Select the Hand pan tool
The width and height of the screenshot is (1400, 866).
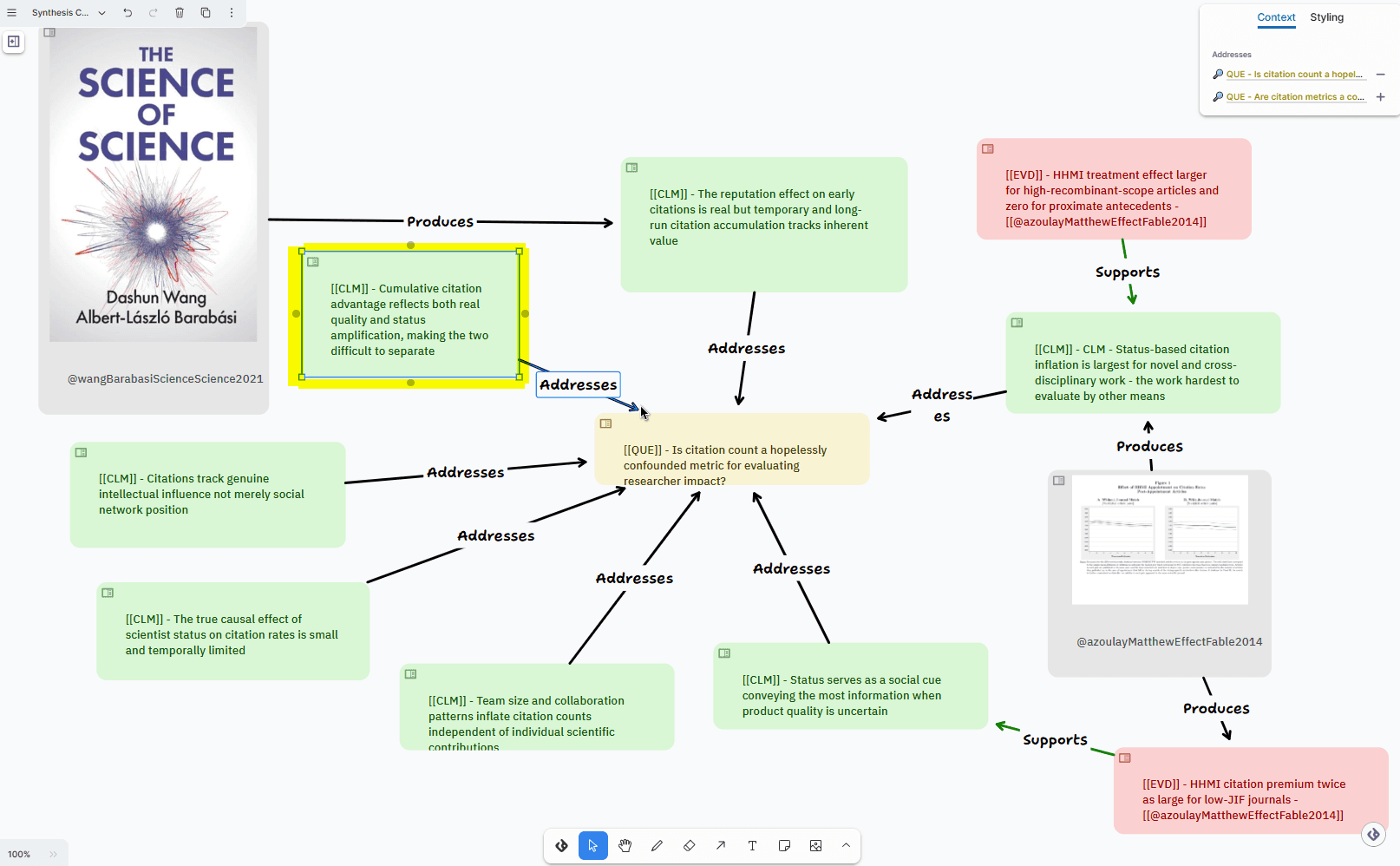point(625,845)
